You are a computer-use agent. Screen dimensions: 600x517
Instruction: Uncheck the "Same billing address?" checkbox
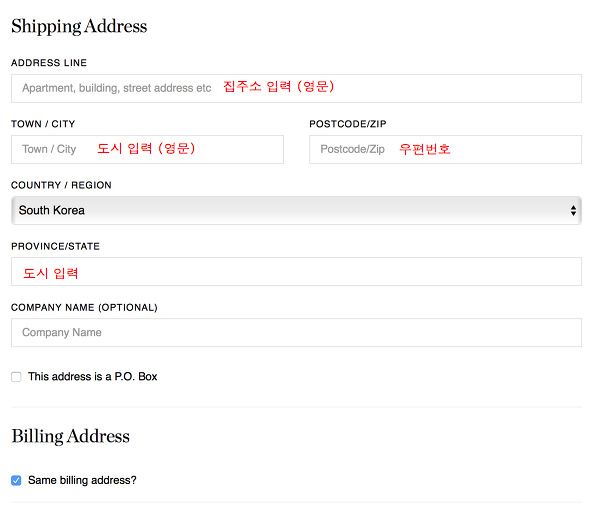(x=16, y=480)
